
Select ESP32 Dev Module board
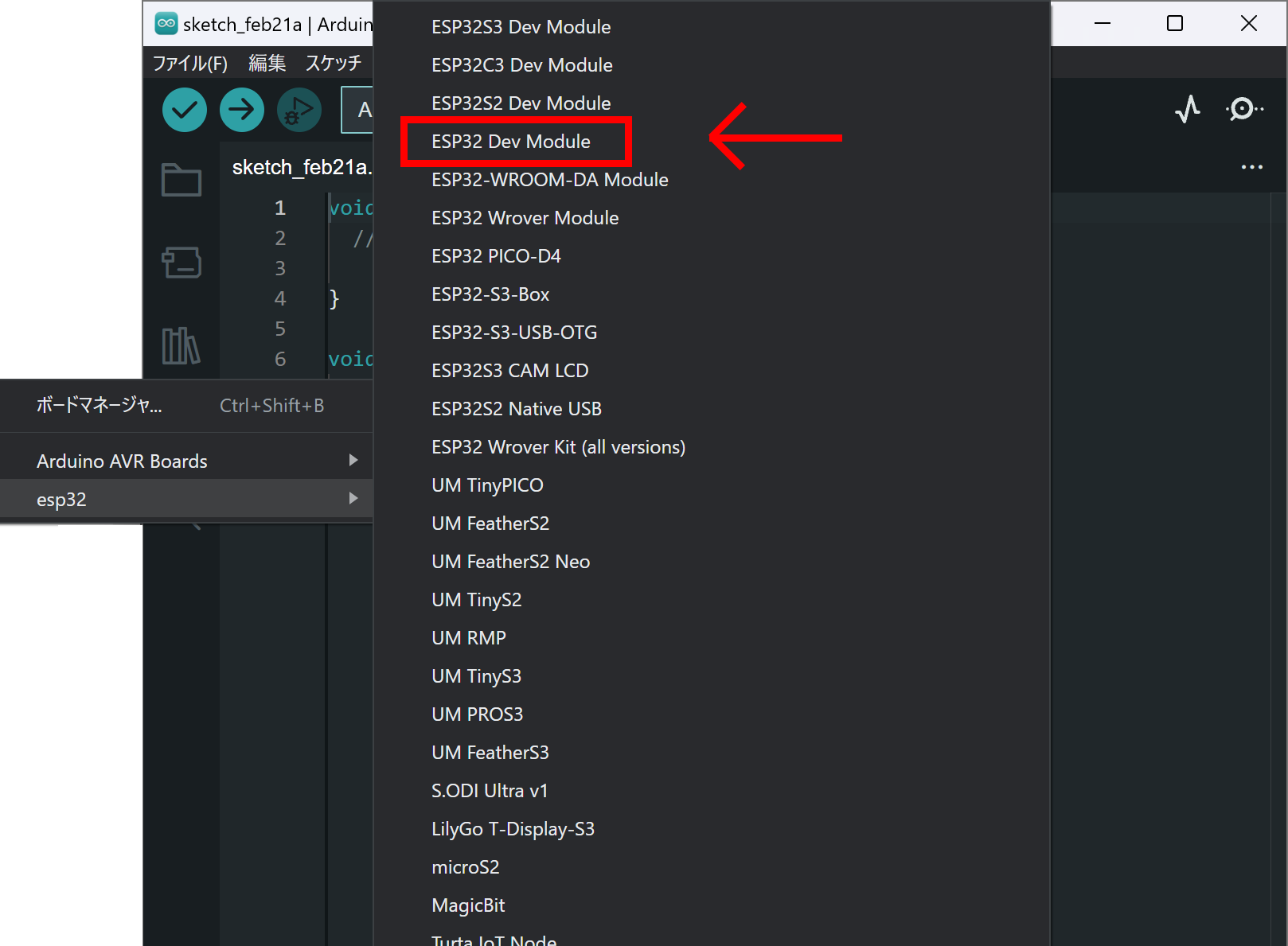tap(511, 142)
